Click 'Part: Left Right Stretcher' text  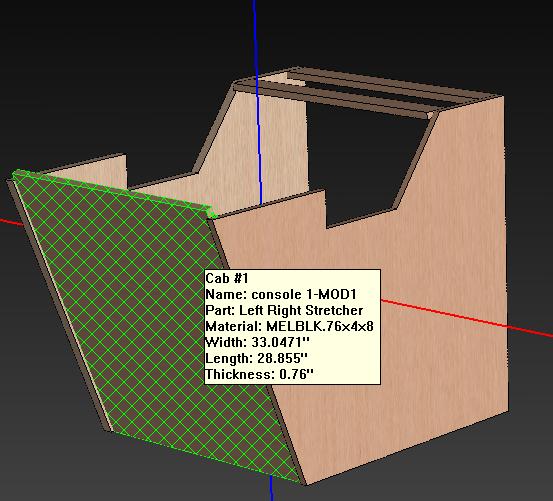284,310
